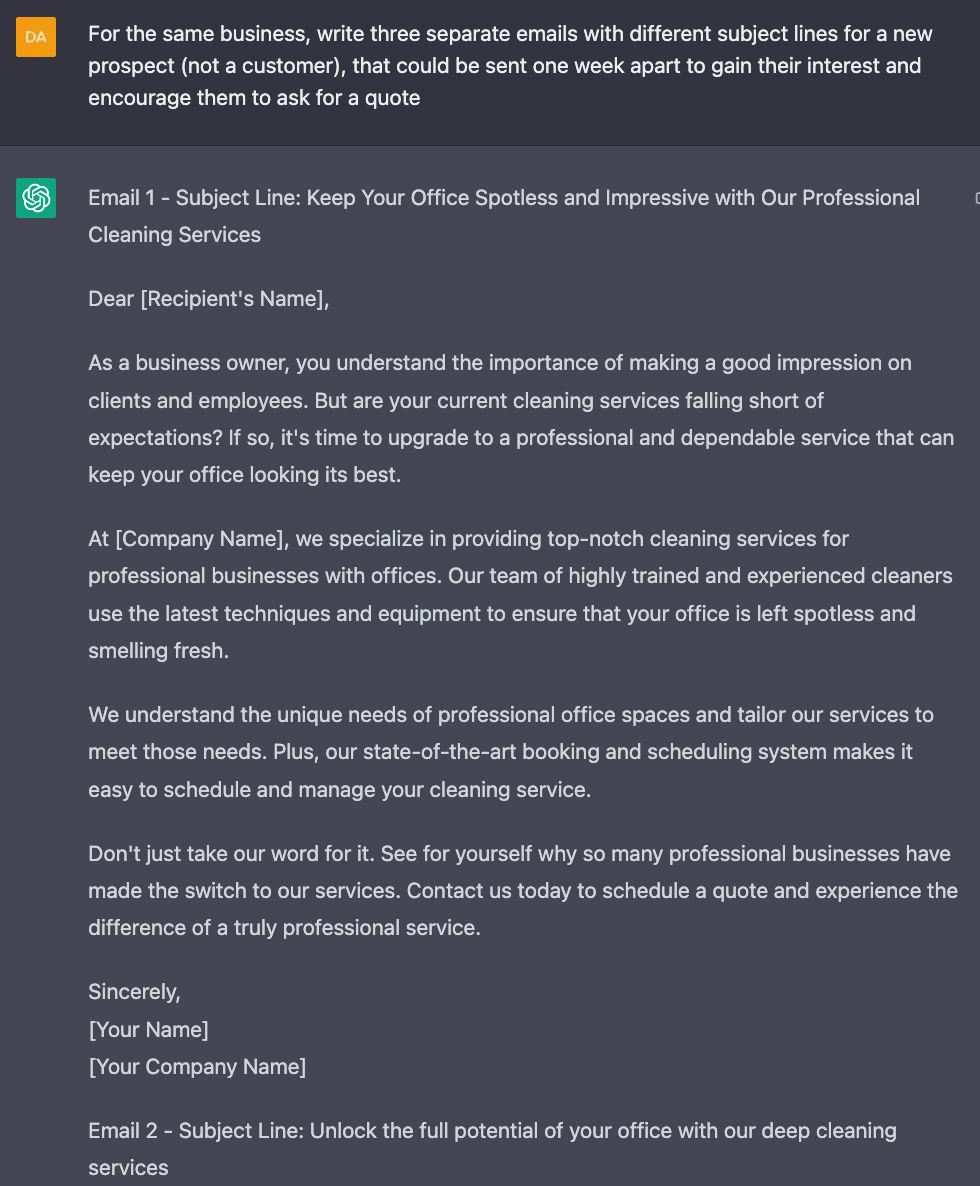The height and width of the screenshot is (1186, 980).
Task: Click the "Dear [Recipient's Name]," greeting
Action: (208, 299)
